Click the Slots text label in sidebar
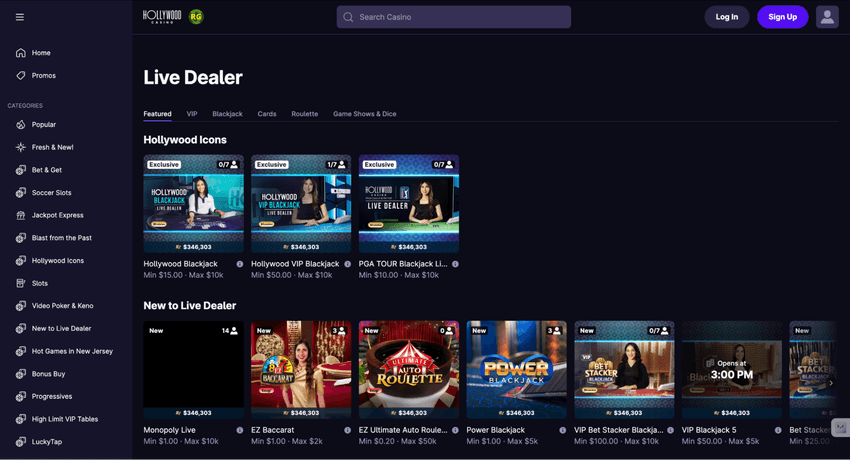850x460 pixels. tap(40, 283)
